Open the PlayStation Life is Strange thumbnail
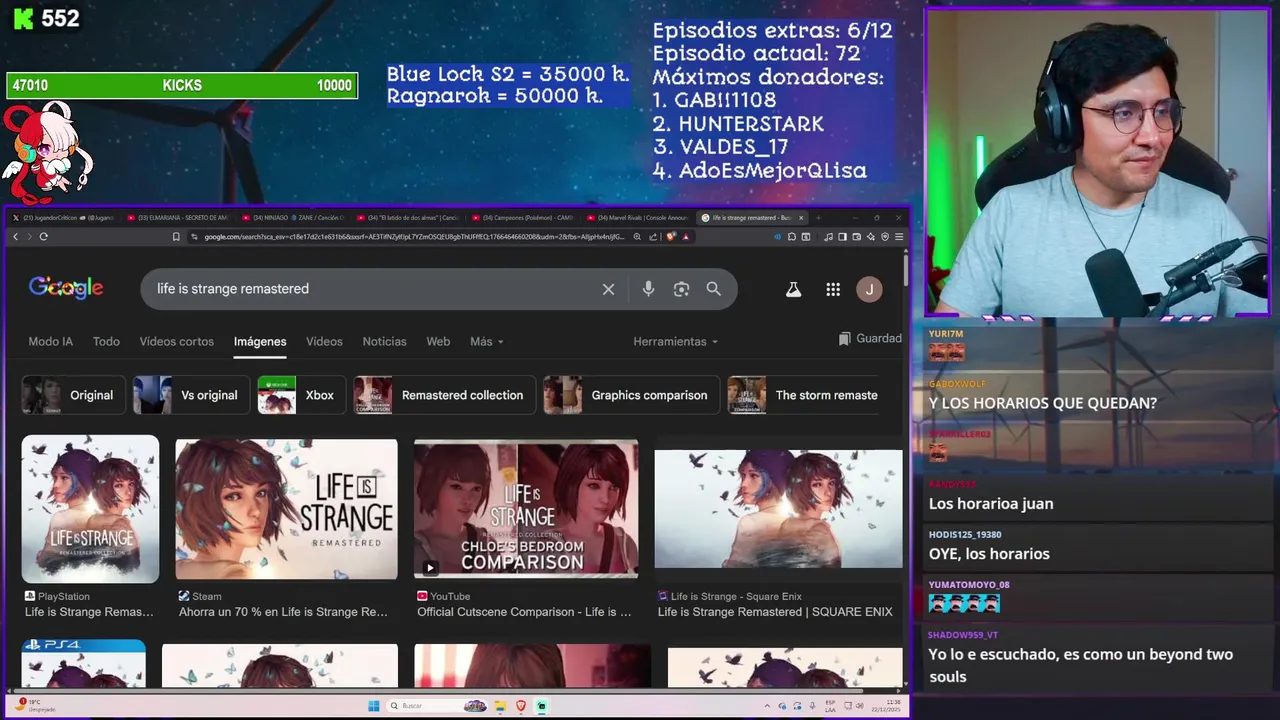 90,509
